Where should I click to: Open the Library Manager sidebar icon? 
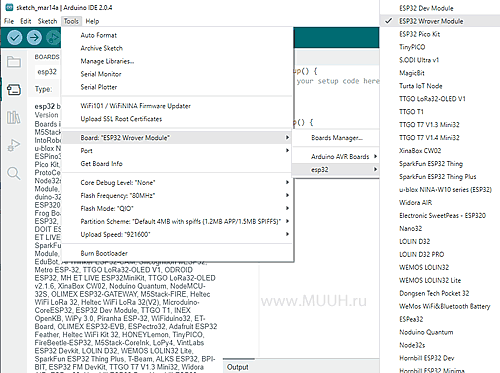click(x=14, y=117)
